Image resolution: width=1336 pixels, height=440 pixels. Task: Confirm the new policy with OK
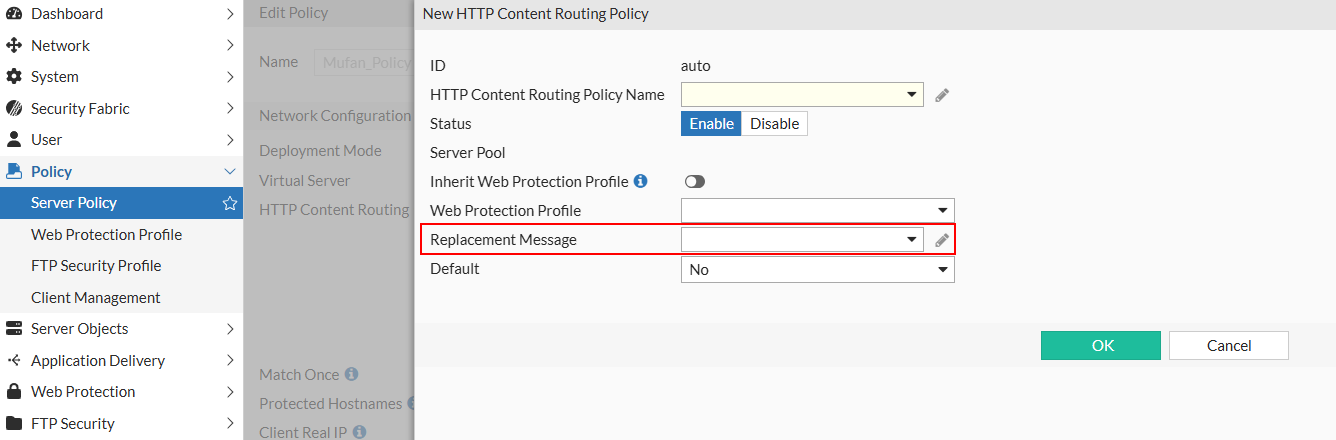[x=1101, y=346]
